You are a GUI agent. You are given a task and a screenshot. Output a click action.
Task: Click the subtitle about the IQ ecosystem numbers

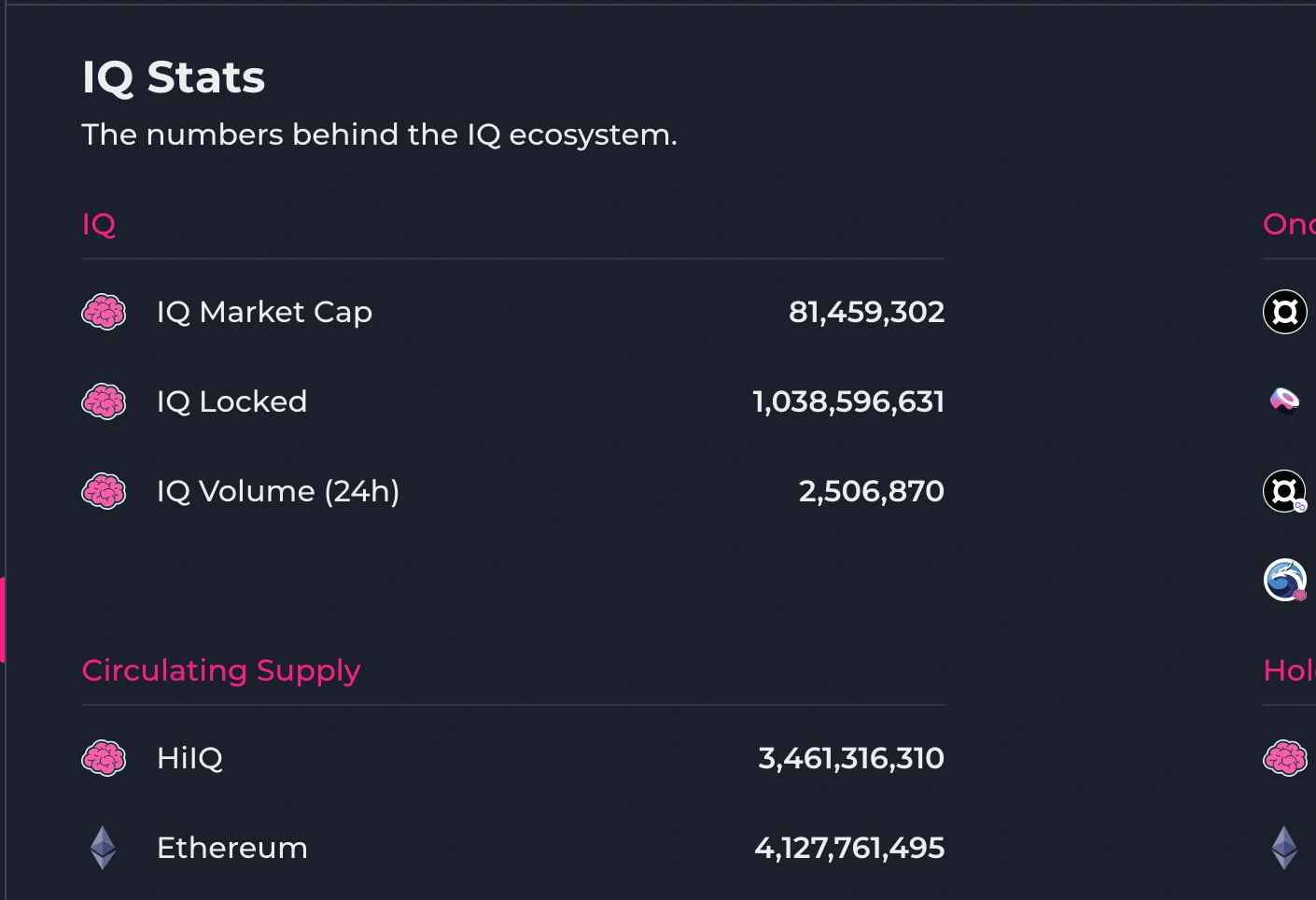tap(380, 135)
